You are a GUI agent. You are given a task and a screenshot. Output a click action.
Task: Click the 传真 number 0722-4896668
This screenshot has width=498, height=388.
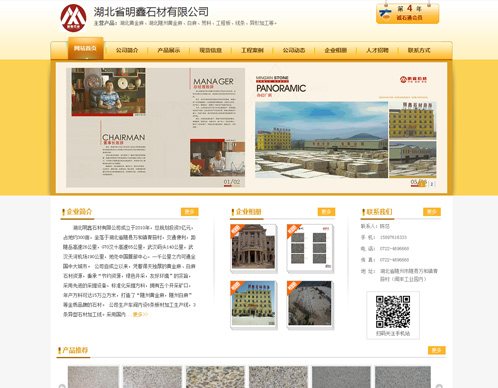click(x=394, y=260)
